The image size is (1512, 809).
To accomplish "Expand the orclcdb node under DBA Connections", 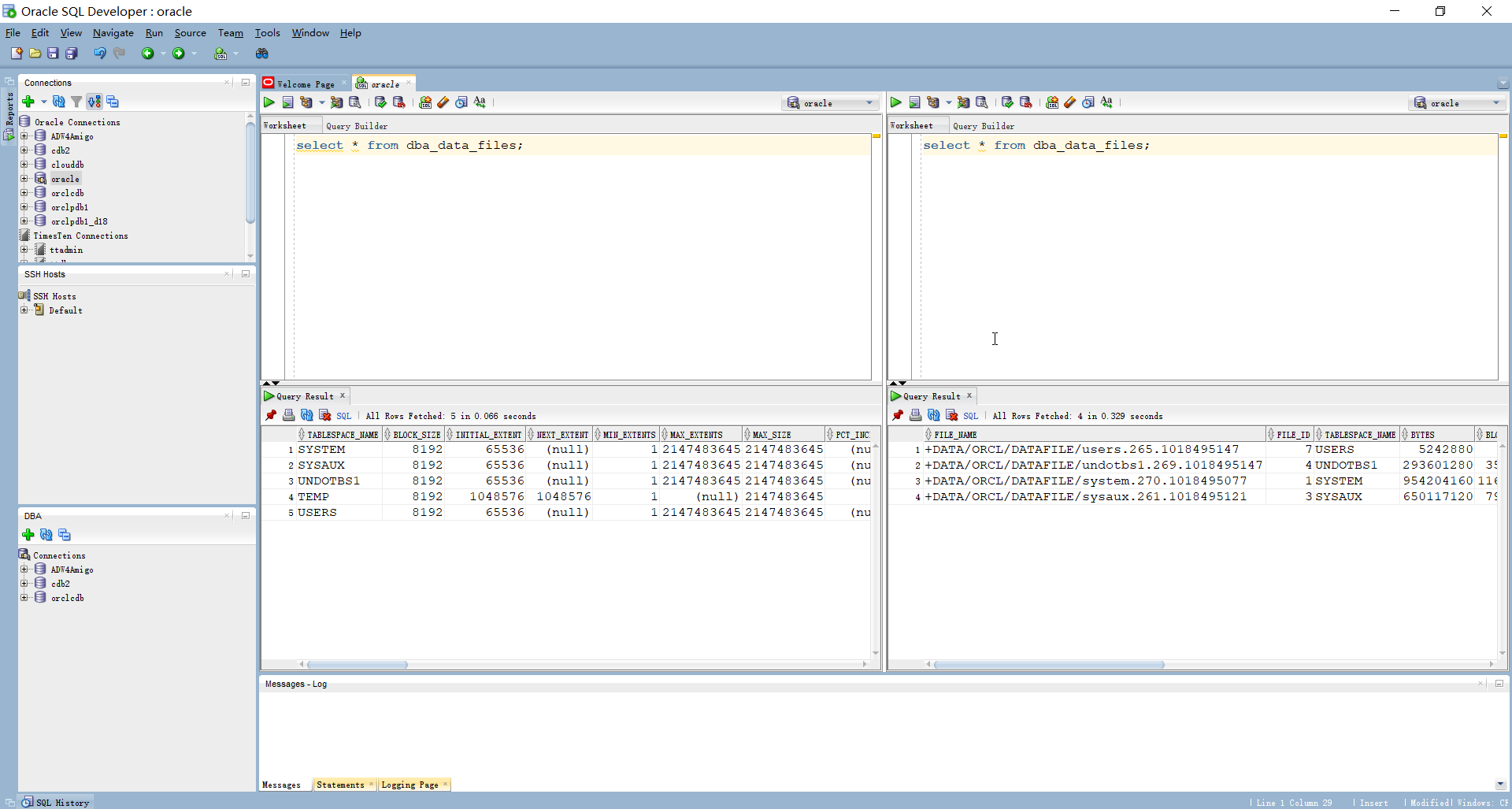I will click(x=24, y=598).
